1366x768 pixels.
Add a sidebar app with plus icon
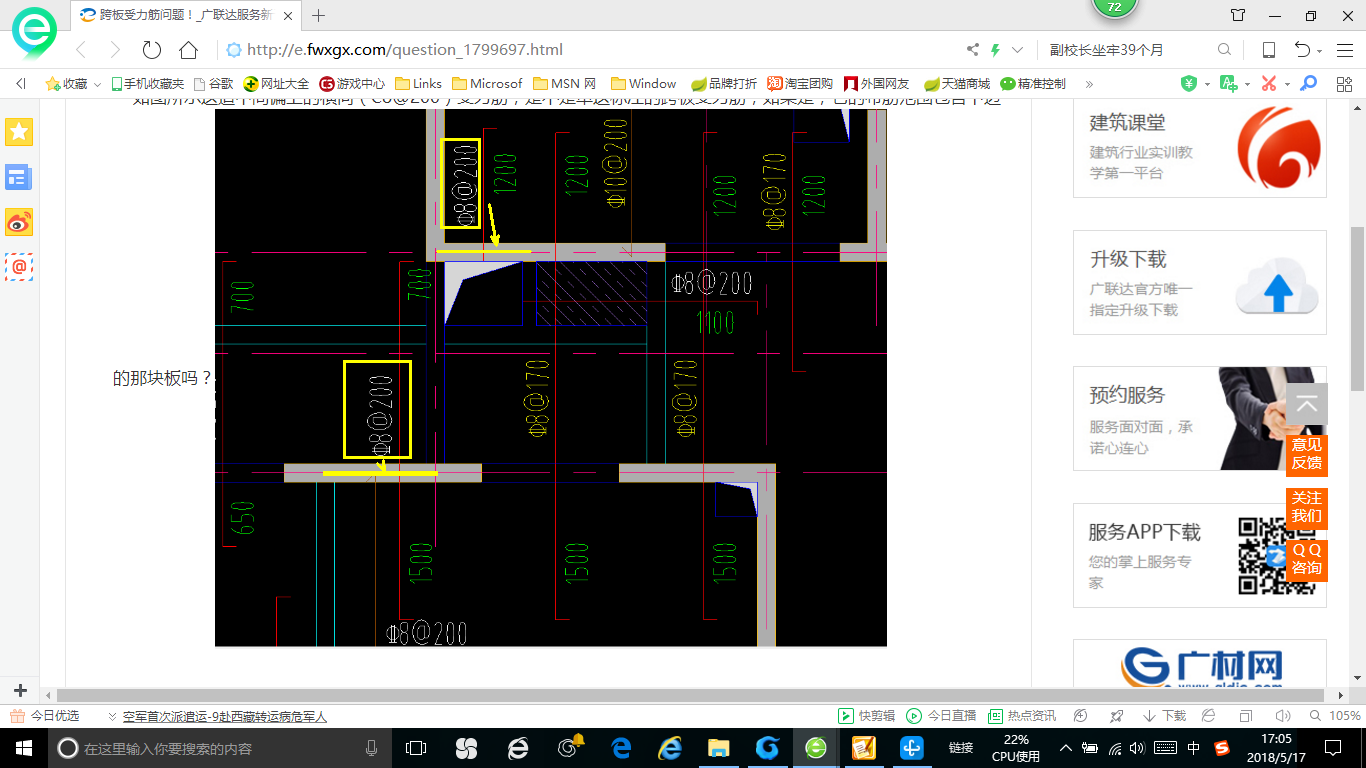tap(19, 691)
